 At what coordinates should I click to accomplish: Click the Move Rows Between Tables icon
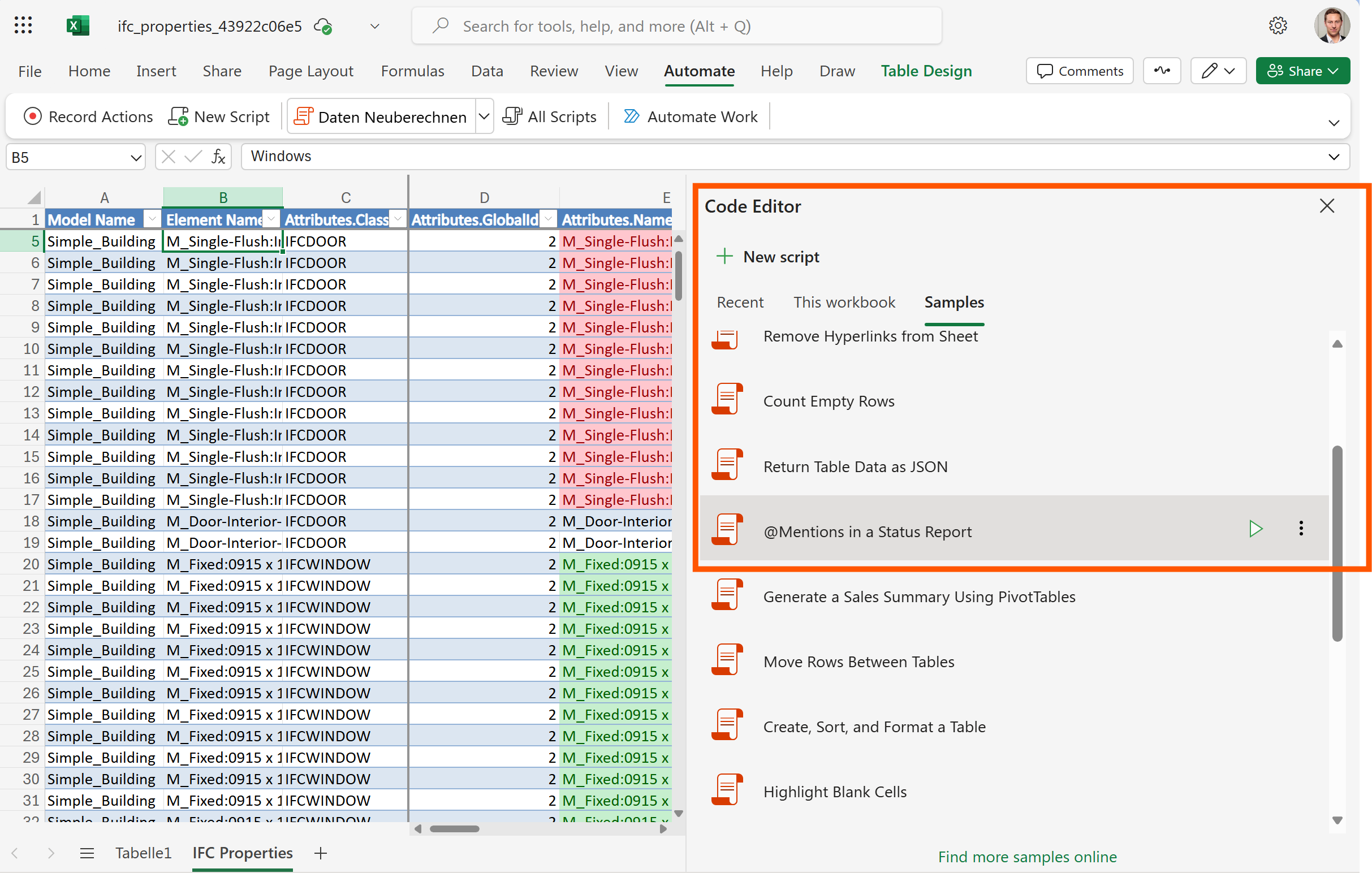coord(728,660)
